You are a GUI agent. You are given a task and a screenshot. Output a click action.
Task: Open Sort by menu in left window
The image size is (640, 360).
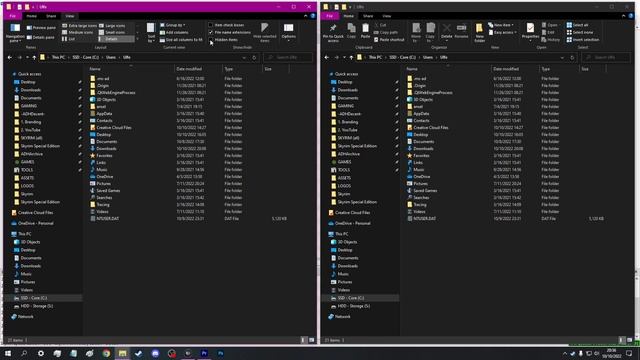[151, 33]
